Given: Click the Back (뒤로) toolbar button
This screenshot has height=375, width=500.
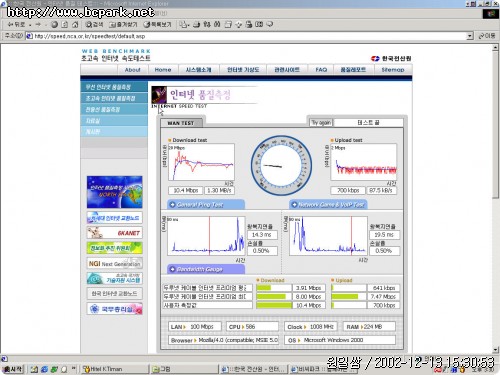Looking at the screenshot, I should tap(16, 24).
